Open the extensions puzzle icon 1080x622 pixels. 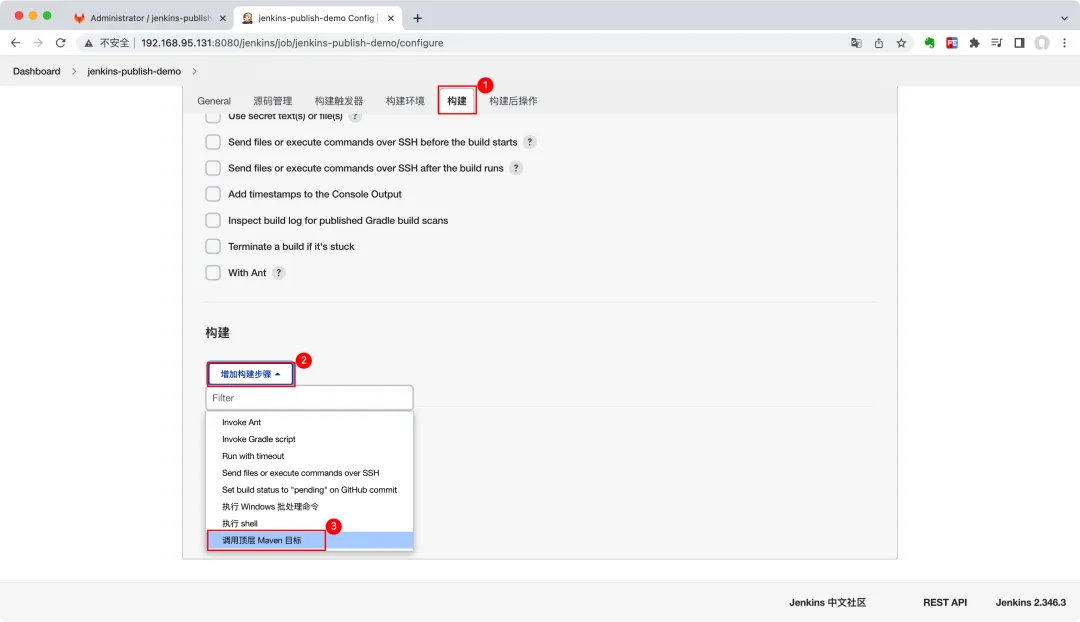(x=974, y=43)
